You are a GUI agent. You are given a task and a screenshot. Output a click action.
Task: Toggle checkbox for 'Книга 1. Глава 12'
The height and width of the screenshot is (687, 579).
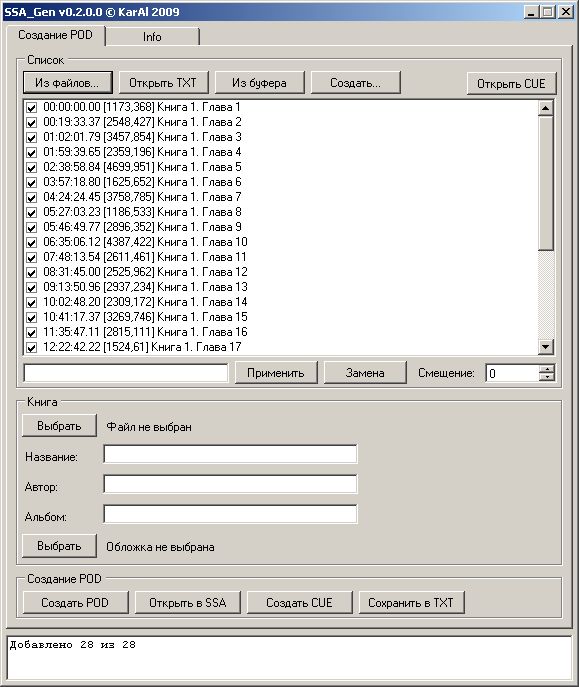[x=32, y=272]
